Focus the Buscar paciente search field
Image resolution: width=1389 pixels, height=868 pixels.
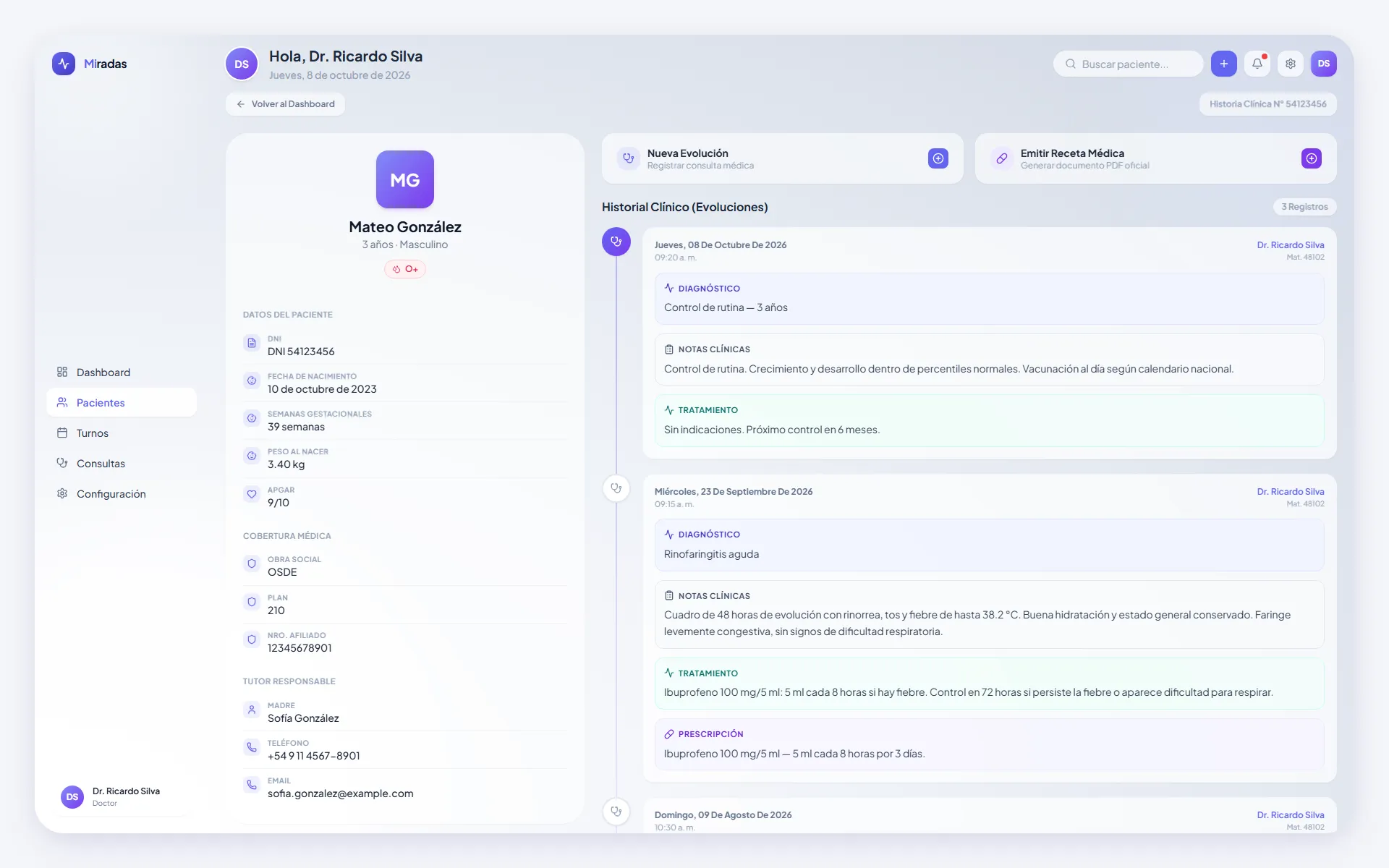tap(1128, 64)
